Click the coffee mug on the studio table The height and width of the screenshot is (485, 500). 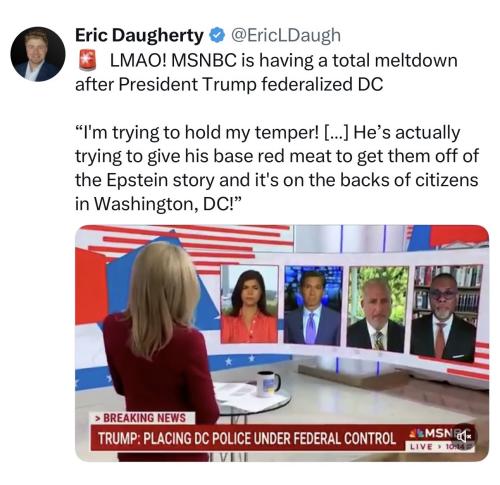[x=267, y=384]
